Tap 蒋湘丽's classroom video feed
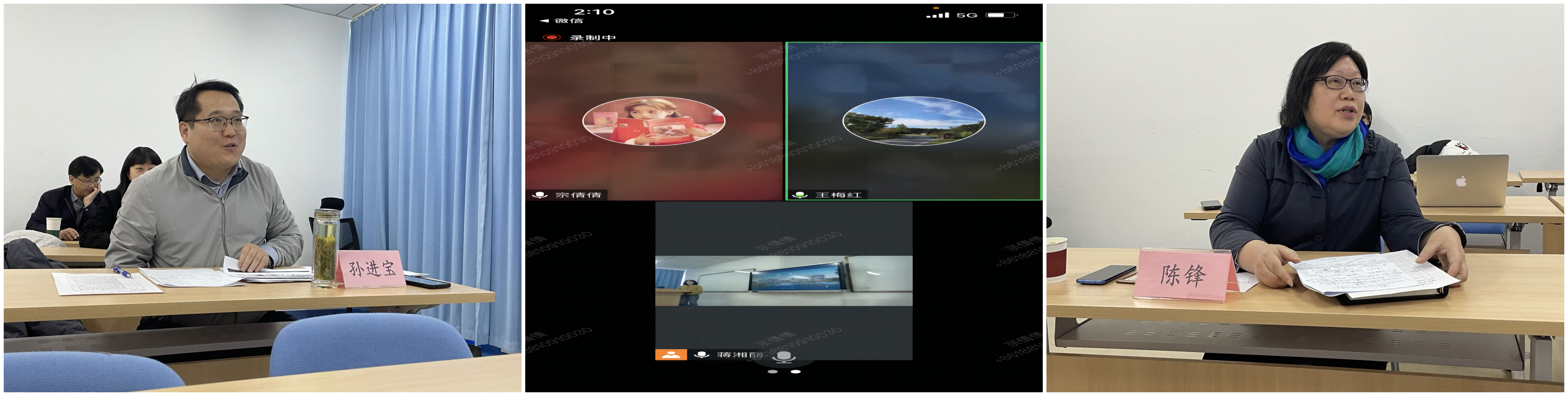The width and height of the screenshot is (1568, 396). 783,281
